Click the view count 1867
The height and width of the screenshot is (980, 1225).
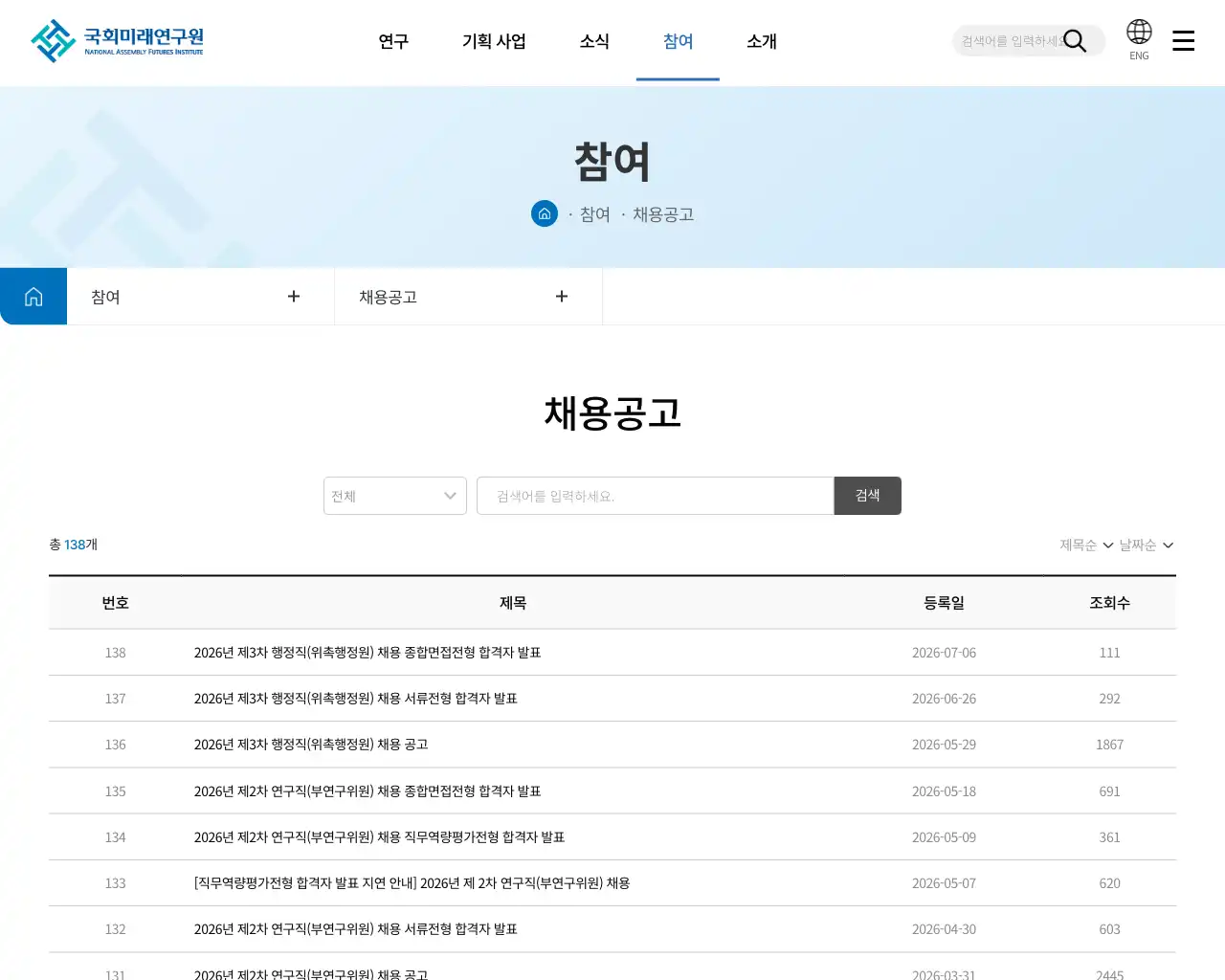pyautogui.click(x=1110, y=745)
